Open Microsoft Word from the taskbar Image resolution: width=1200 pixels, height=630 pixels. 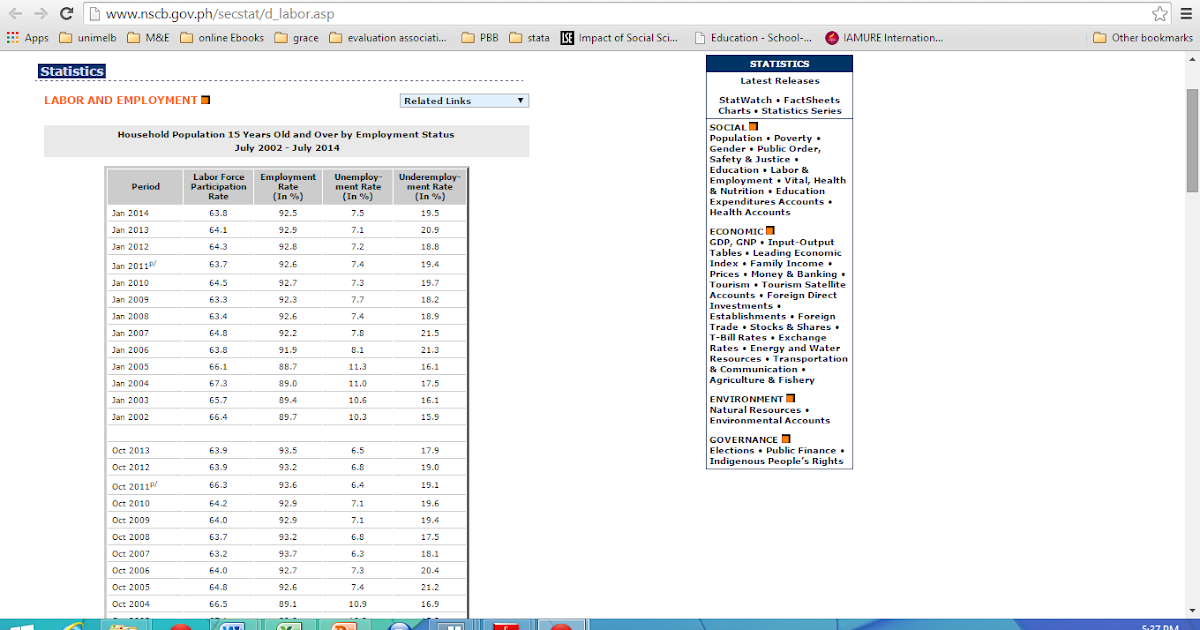coord(230,624)
